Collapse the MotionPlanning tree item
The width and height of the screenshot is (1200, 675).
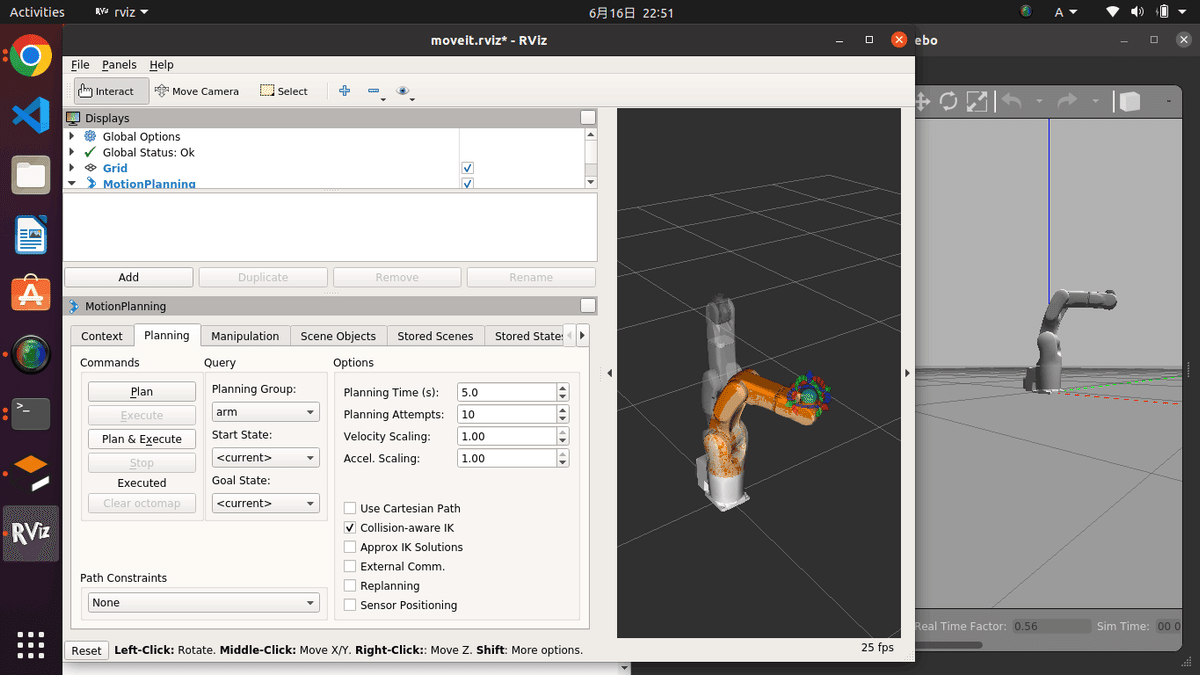coord(72,183)
